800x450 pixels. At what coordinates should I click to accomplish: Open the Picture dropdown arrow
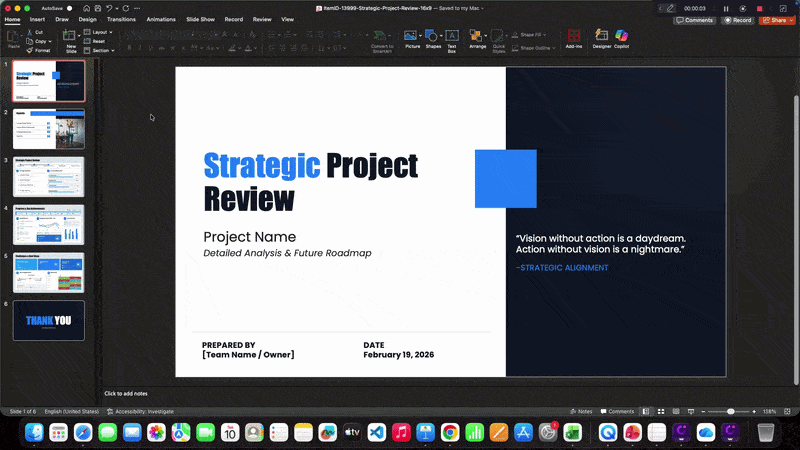(420, 35)
